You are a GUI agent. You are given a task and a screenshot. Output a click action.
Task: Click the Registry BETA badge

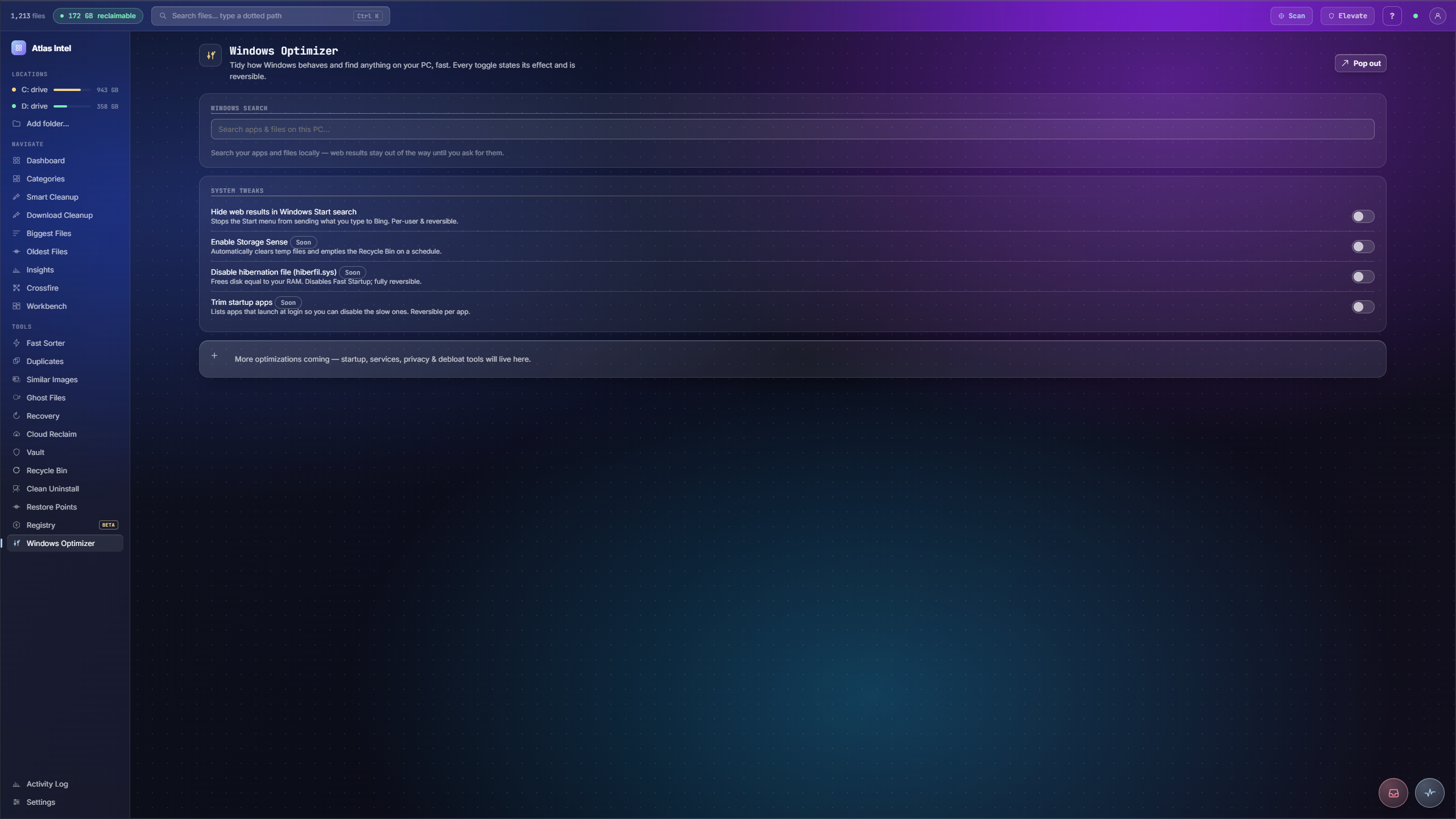coord(108,526)
